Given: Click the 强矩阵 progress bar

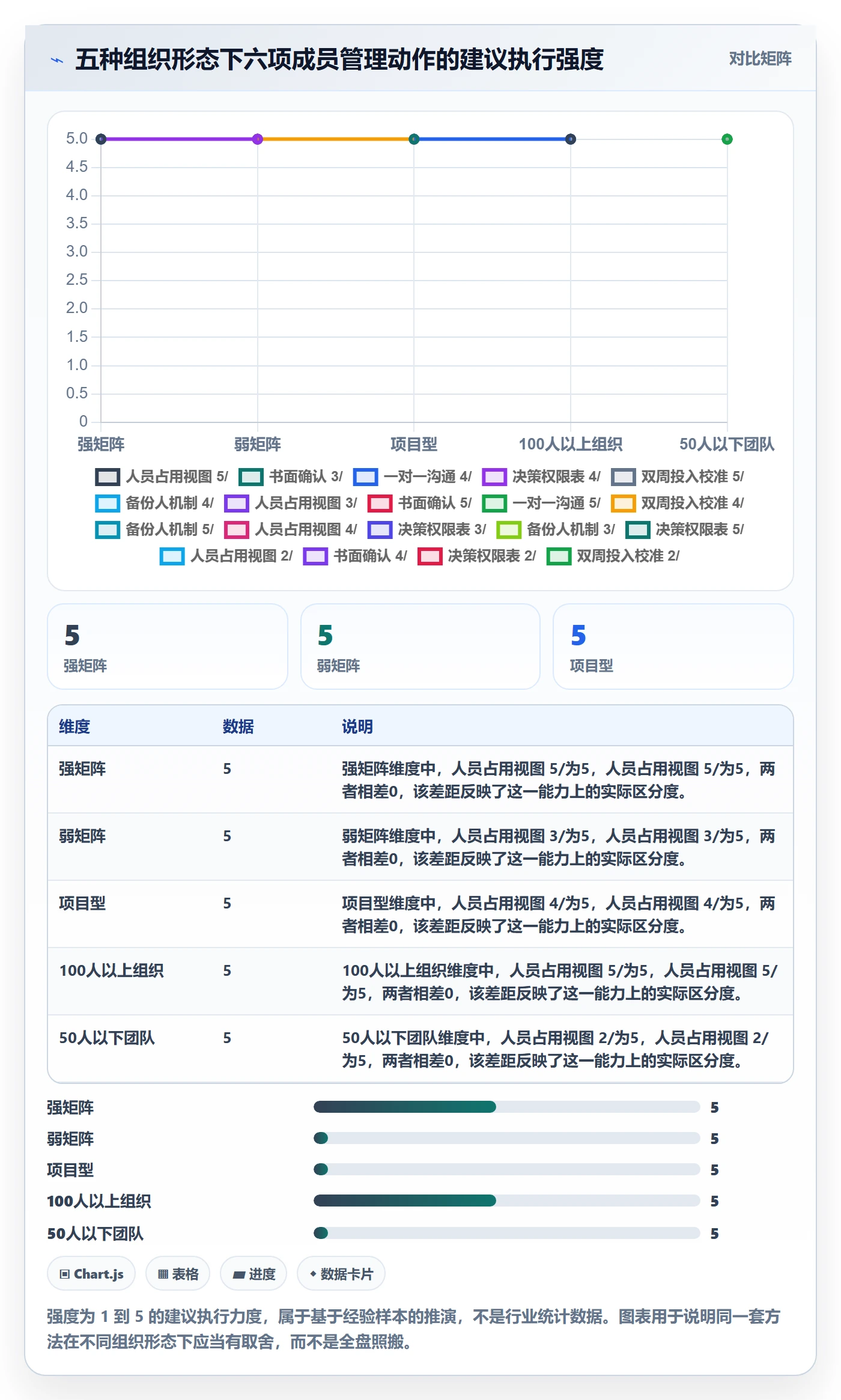Looking at the screenshot, I should tap(507, 1107).
